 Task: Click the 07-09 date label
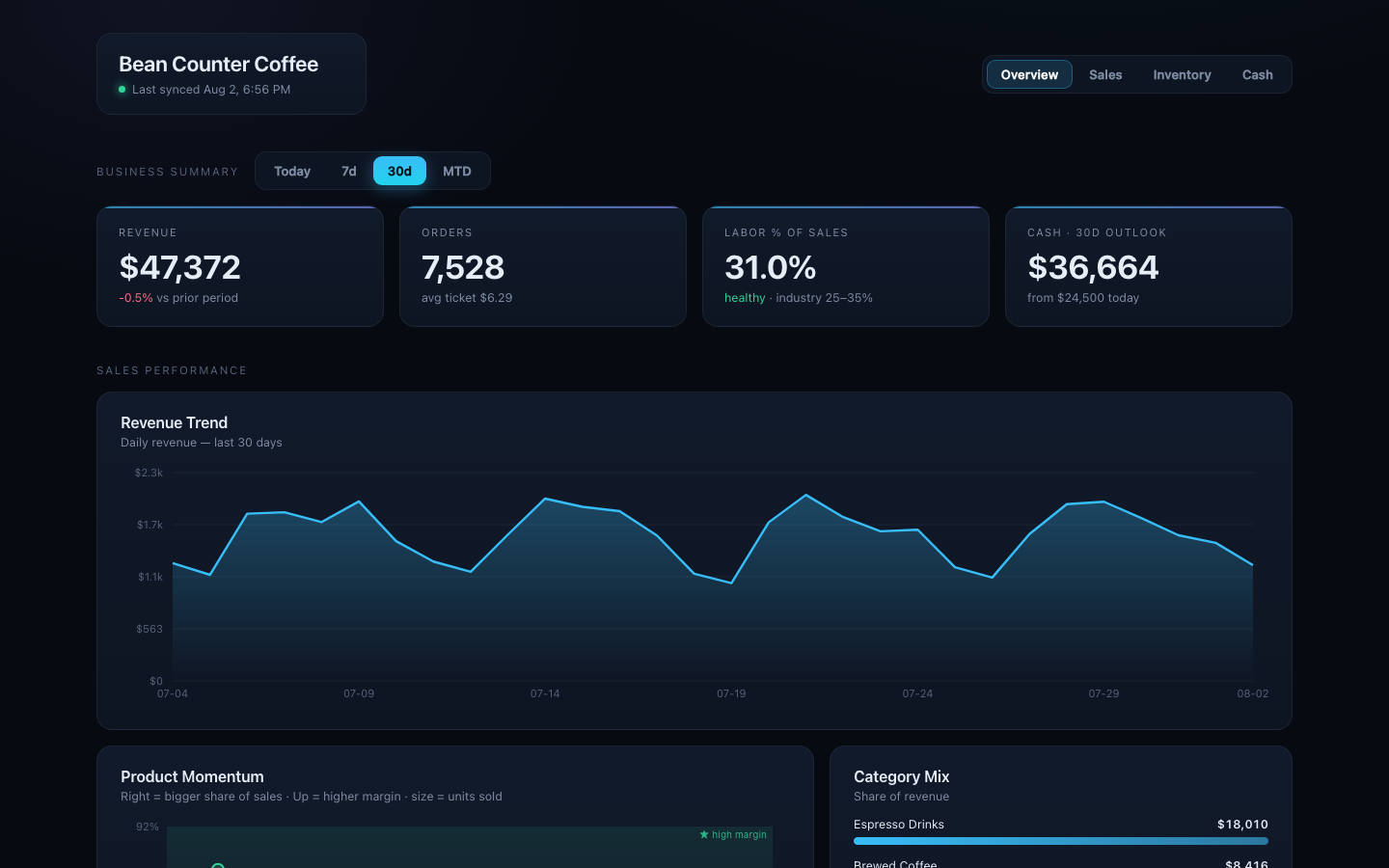click(x=359, y=694)
